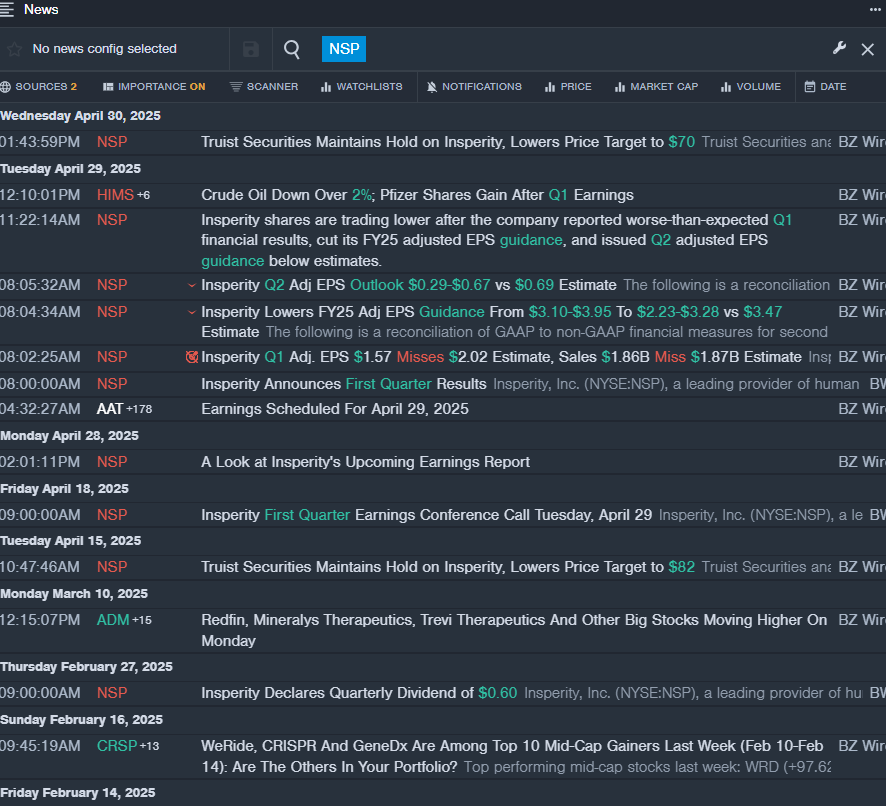Image resolution: width=886 pixels, height=806 pixels.
Task: Open the Price filter
Action: pyautogui.click(x=568, y=86)
